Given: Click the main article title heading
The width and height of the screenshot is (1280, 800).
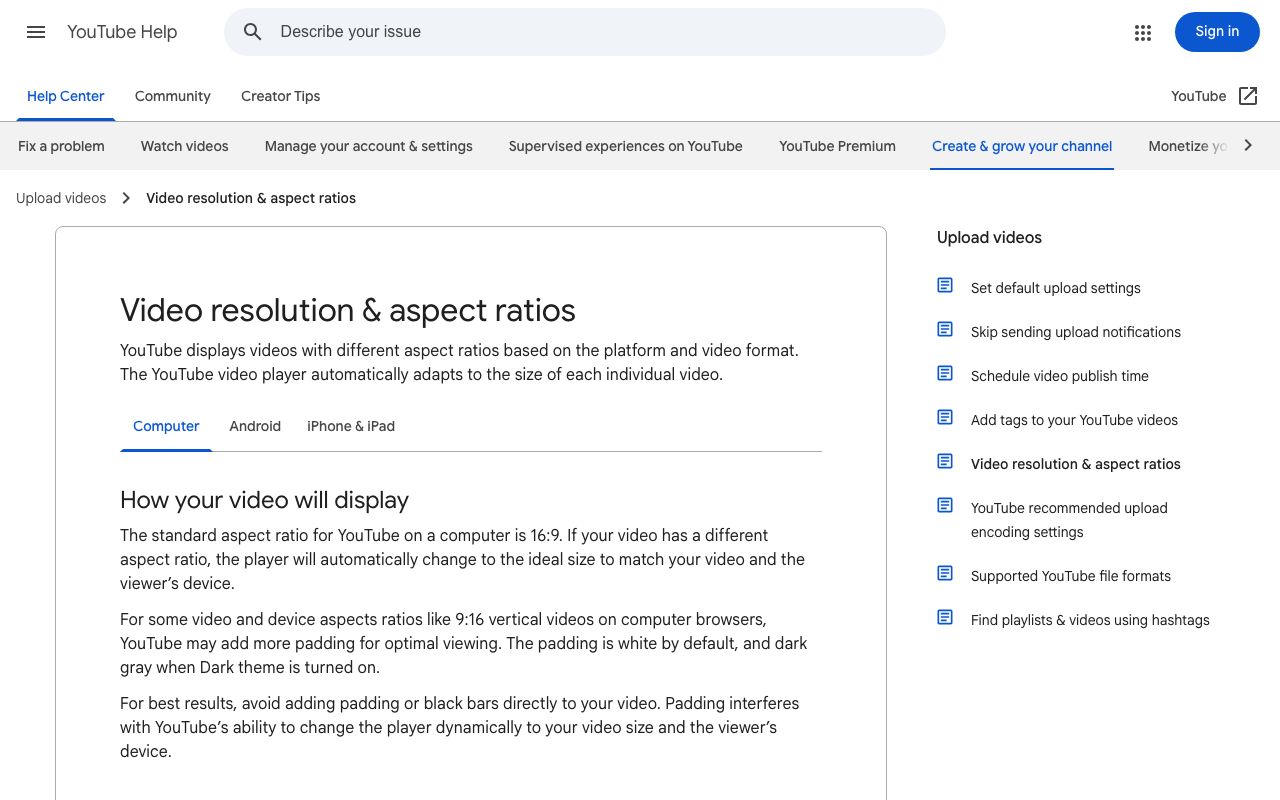Looking at the screenshot, I should point(348,310).
